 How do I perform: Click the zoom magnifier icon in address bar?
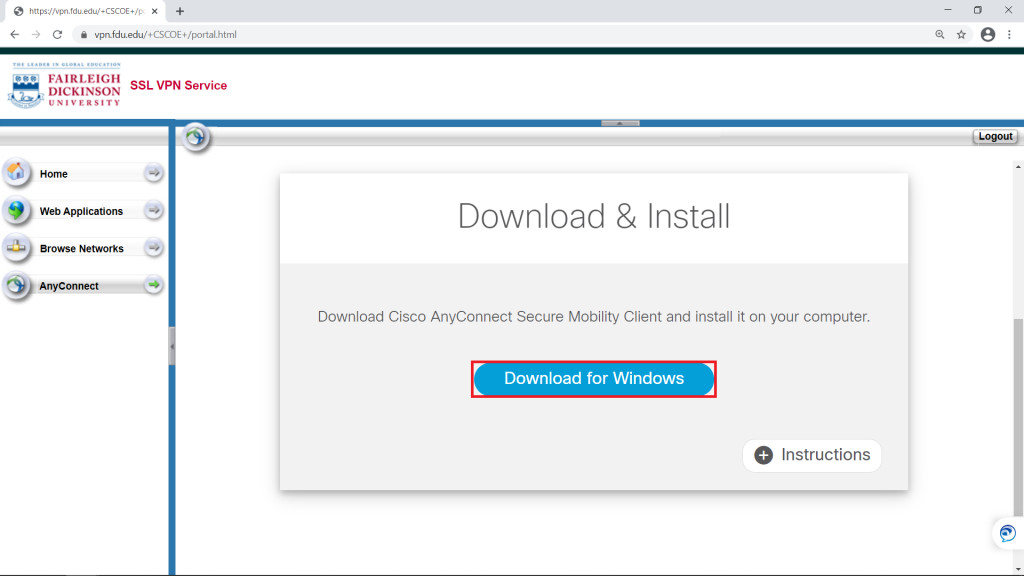(x=940, y=35)
